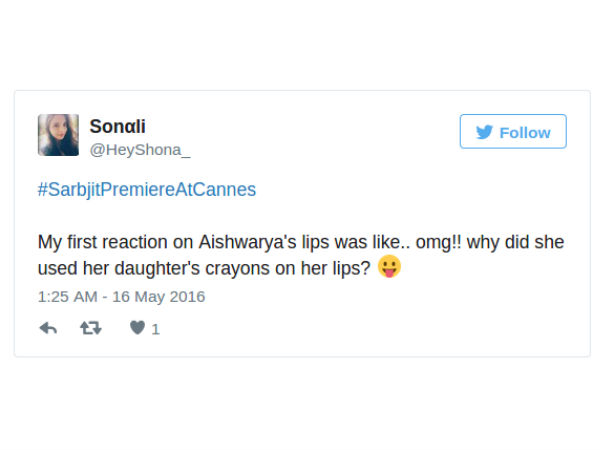Open the #SarbjitPremiereAtCannes hashtag
The height and width of the screenshot is (450, 600).
point(146,189)
